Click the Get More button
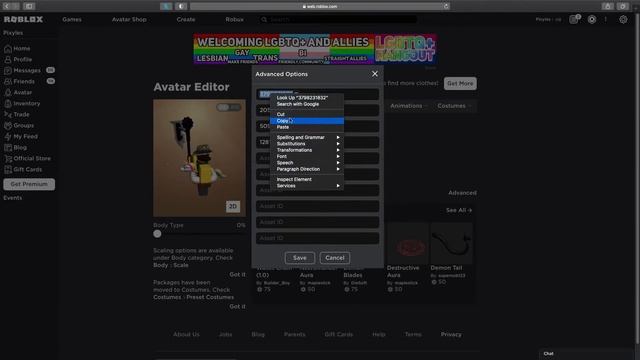 pyautogui.click(x=460, y=83)
